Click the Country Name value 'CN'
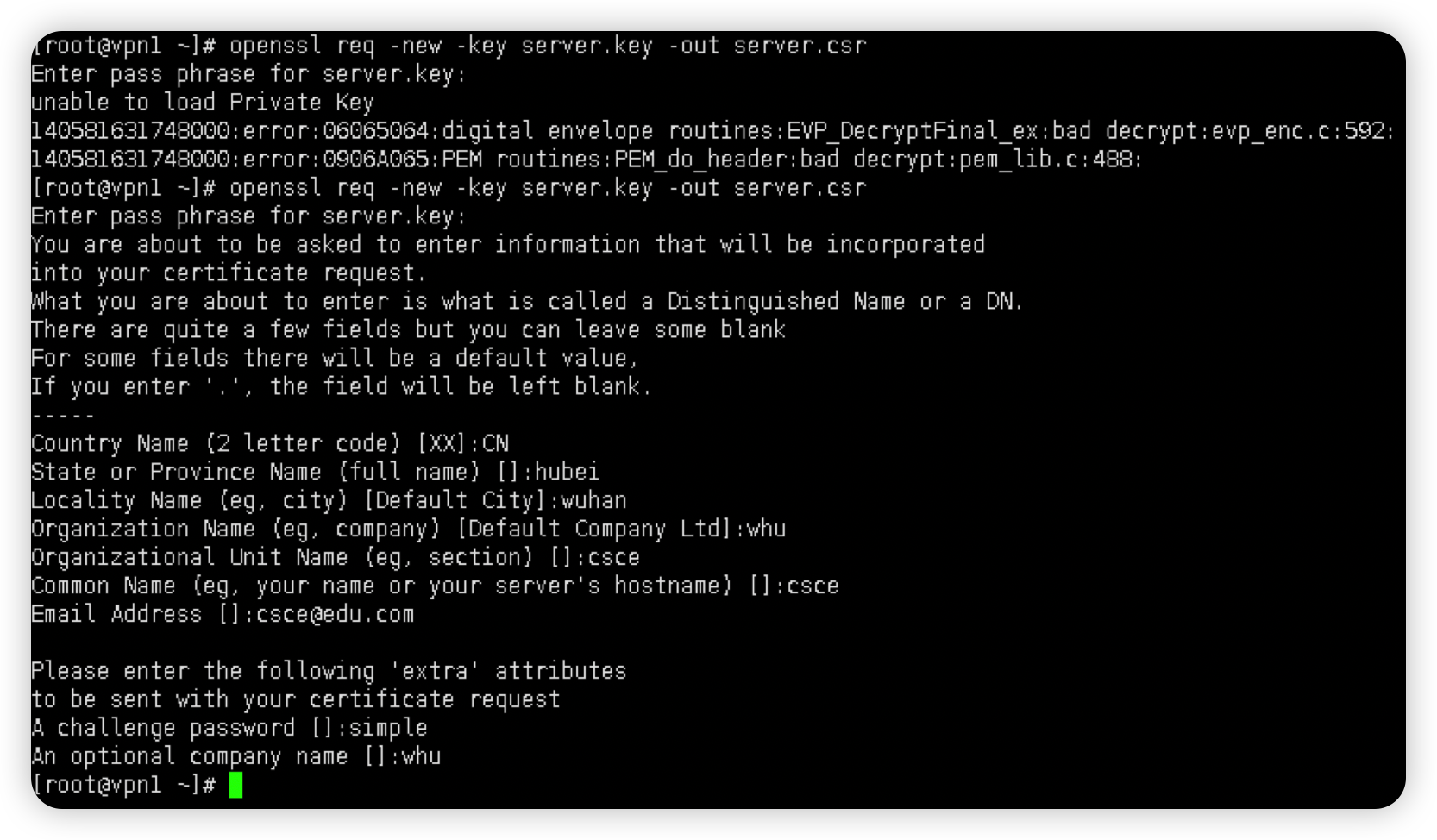Screen dimensions: 1437x840 click(495, 444)
